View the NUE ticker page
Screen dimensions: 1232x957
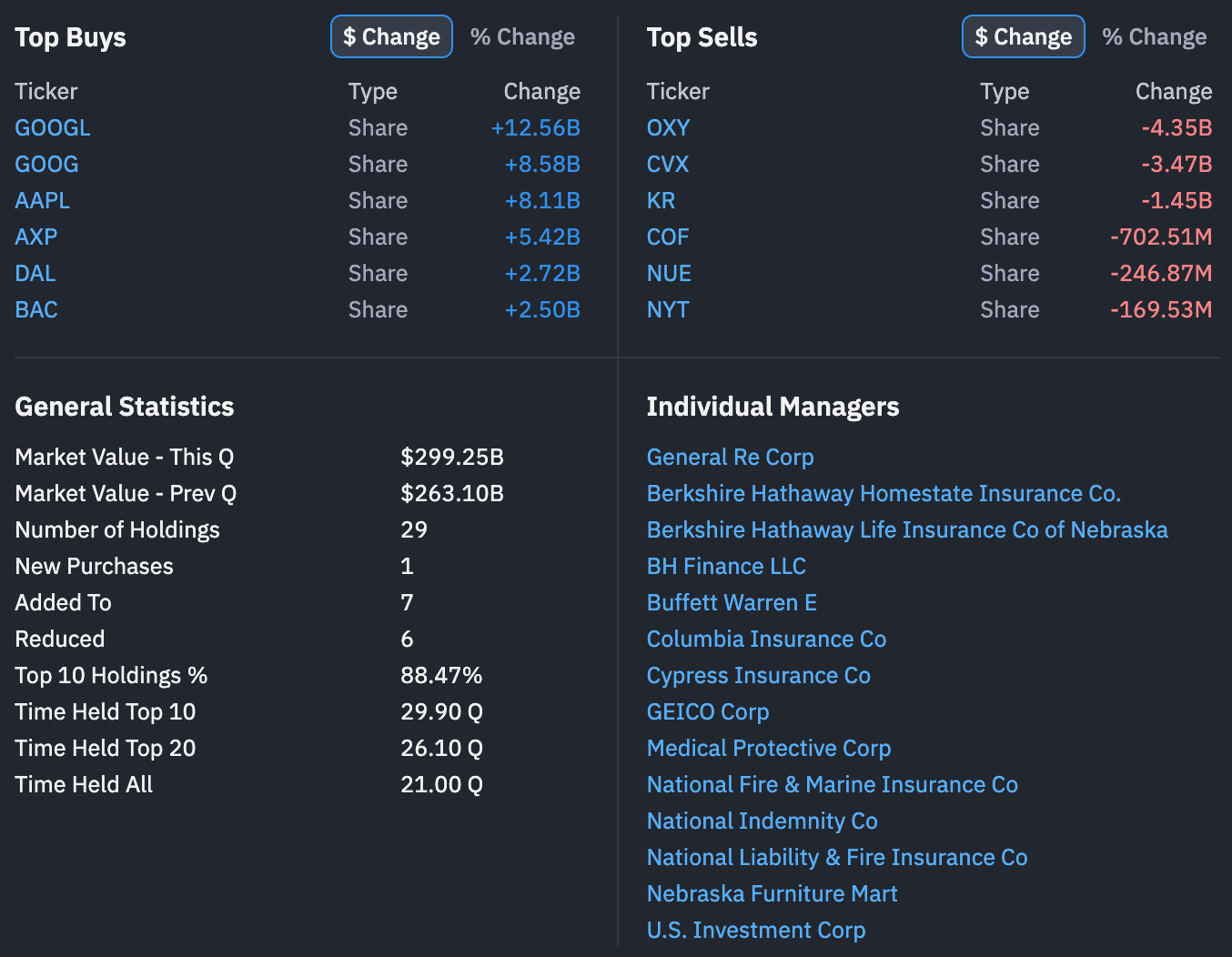point(670,273)
